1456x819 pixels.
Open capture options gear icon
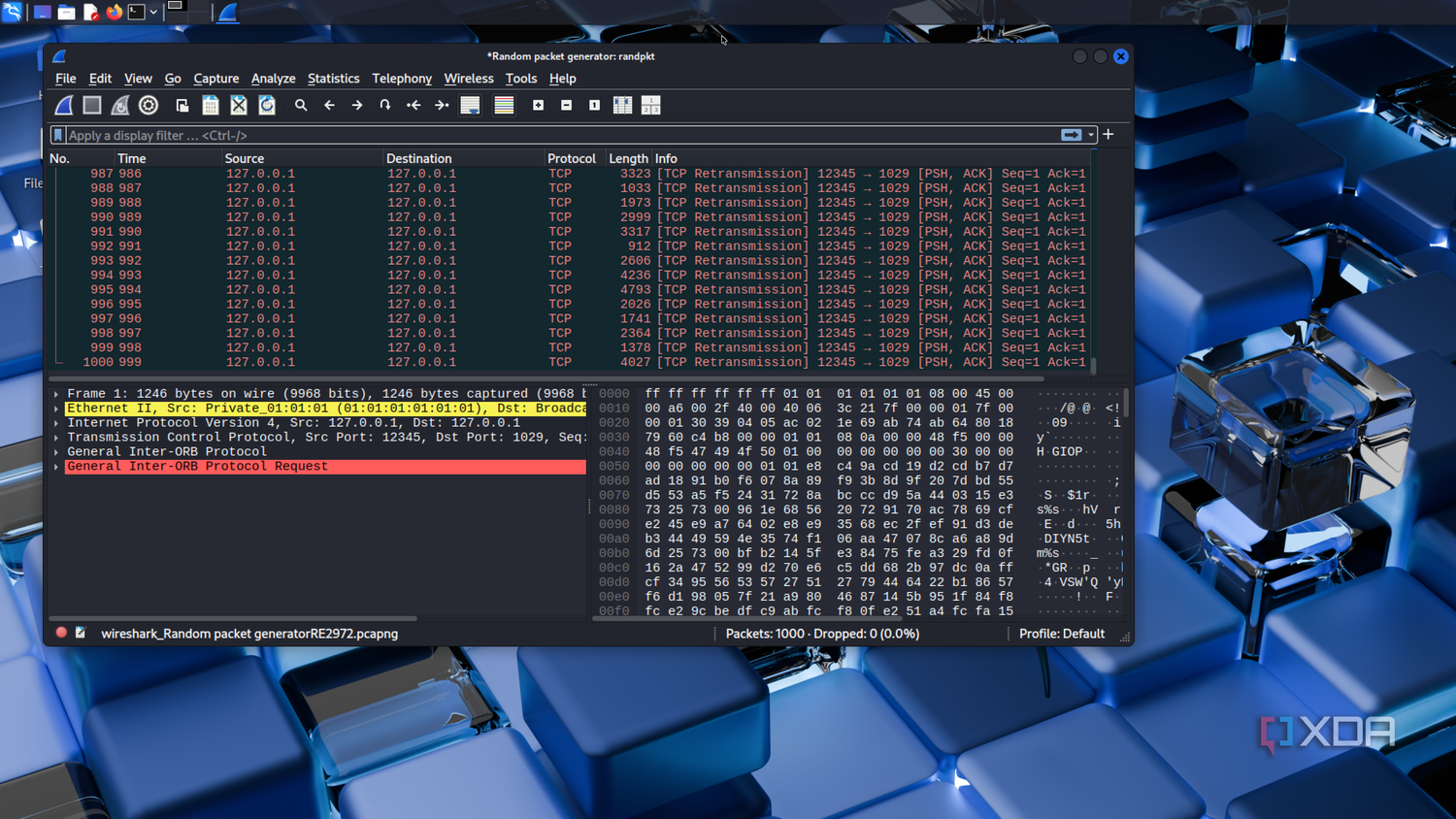click(x=149, y=105)
